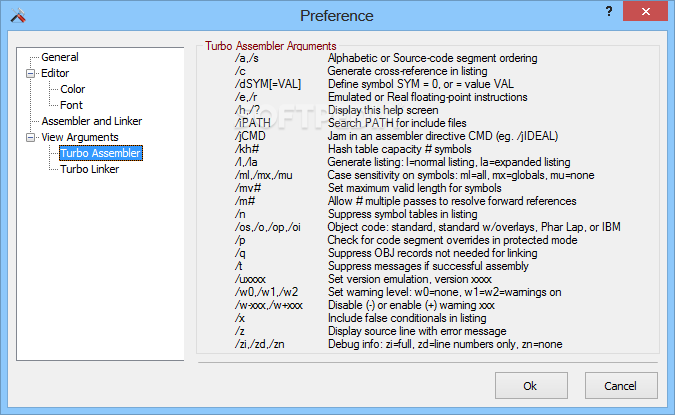Click the /dSYM[=VAL] argument
The width and height of the screenshot is (675, 415).
coord(268,84)
